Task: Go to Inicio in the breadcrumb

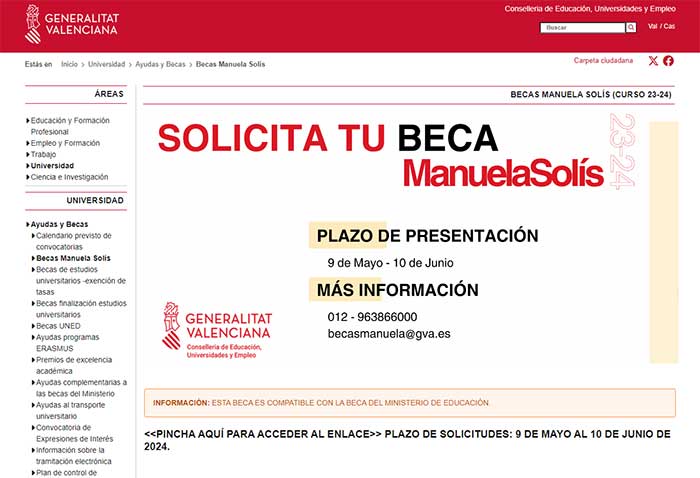Action: pyautogui.click(x=69, y=64)
